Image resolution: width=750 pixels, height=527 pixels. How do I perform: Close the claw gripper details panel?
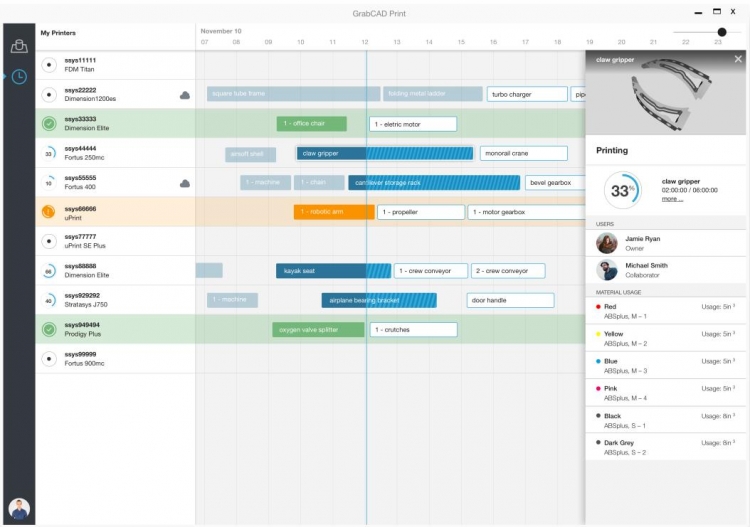pyautogui.click(x=738, y=60)
